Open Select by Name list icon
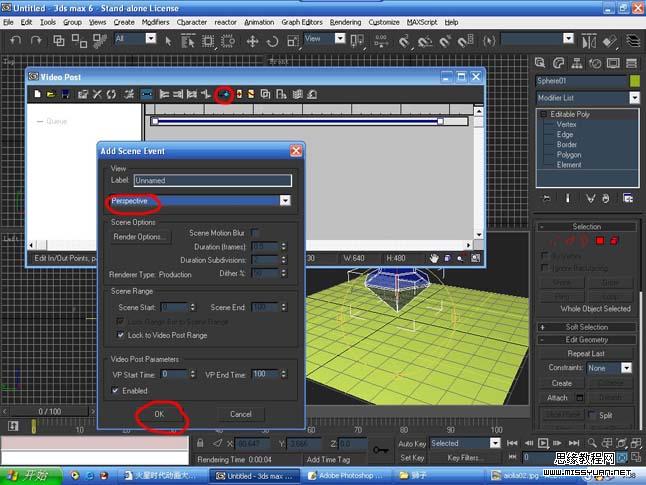Viewport: 646px width, 485px height. pos(188,41)
